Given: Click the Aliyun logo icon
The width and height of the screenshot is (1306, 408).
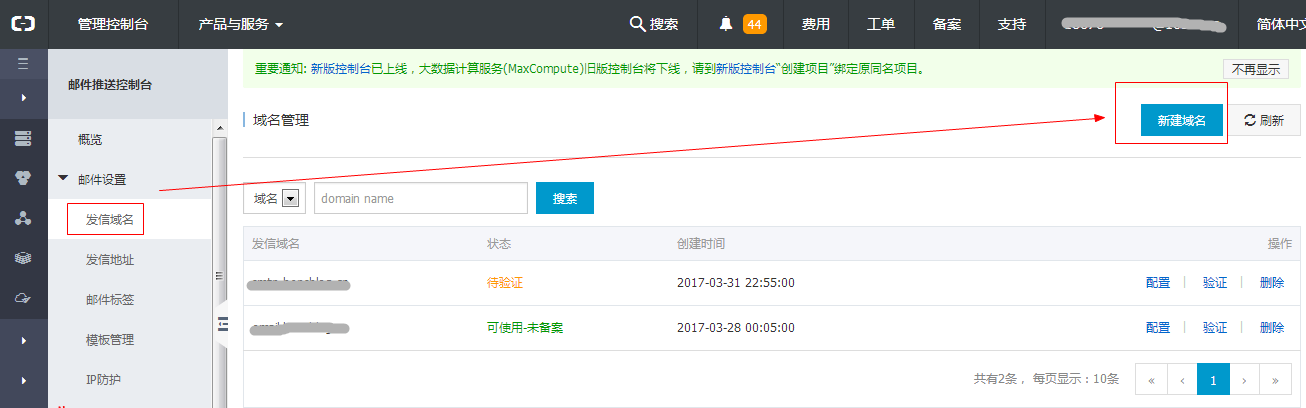Looking at the screenshot, I should pos(23,24).
